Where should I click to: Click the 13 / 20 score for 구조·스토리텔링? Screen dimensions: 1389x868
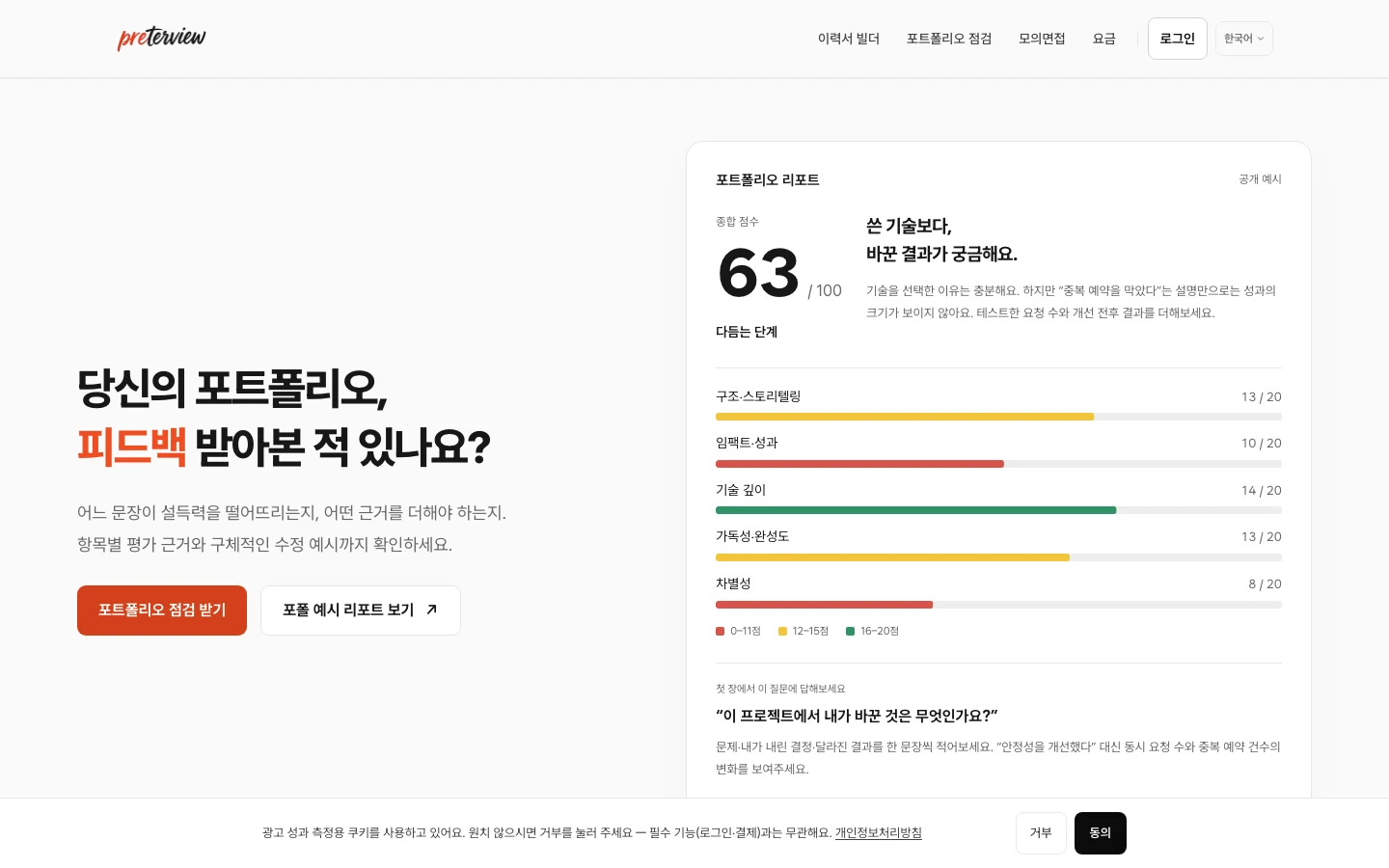pyautogui.click(x=1262, y=397)
